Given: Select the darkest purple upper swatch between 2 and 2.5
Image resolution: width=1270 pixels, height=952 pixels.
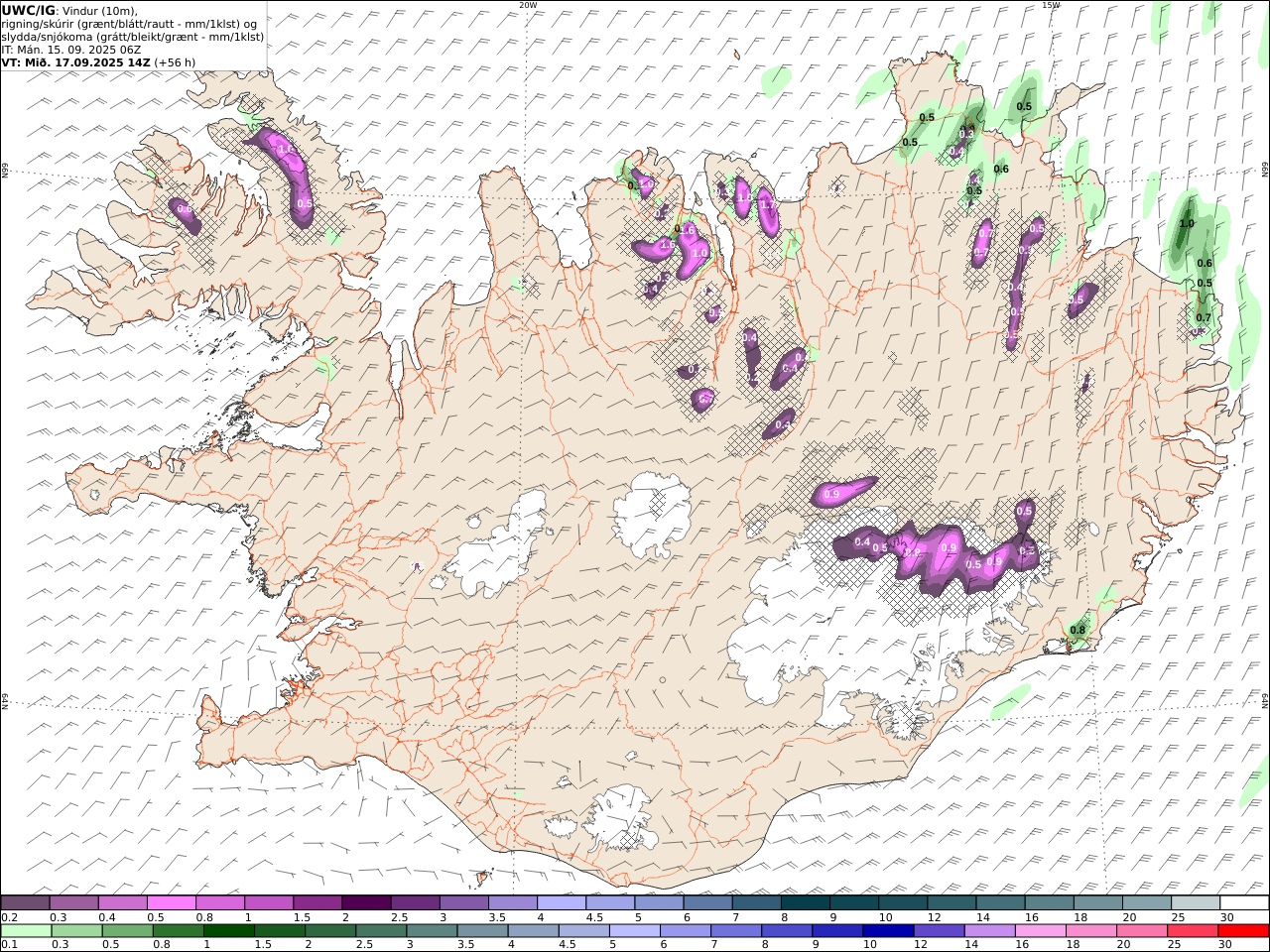Looking at the screenshot, I should coord(366,902).
